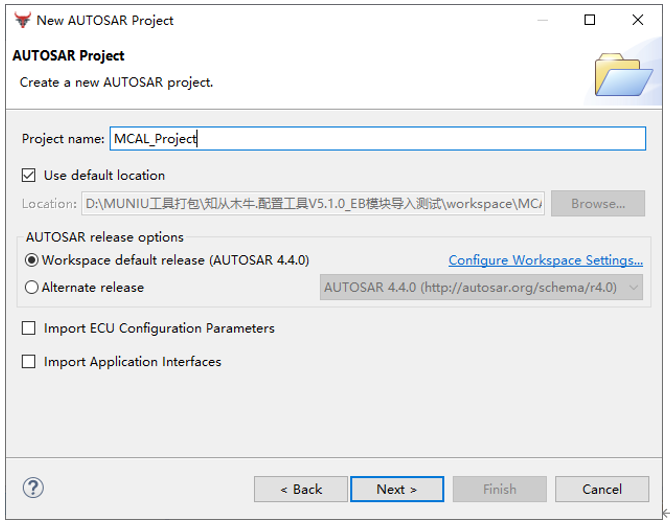
Task: Select Workspace default release radio option
Action: [32, 260]
